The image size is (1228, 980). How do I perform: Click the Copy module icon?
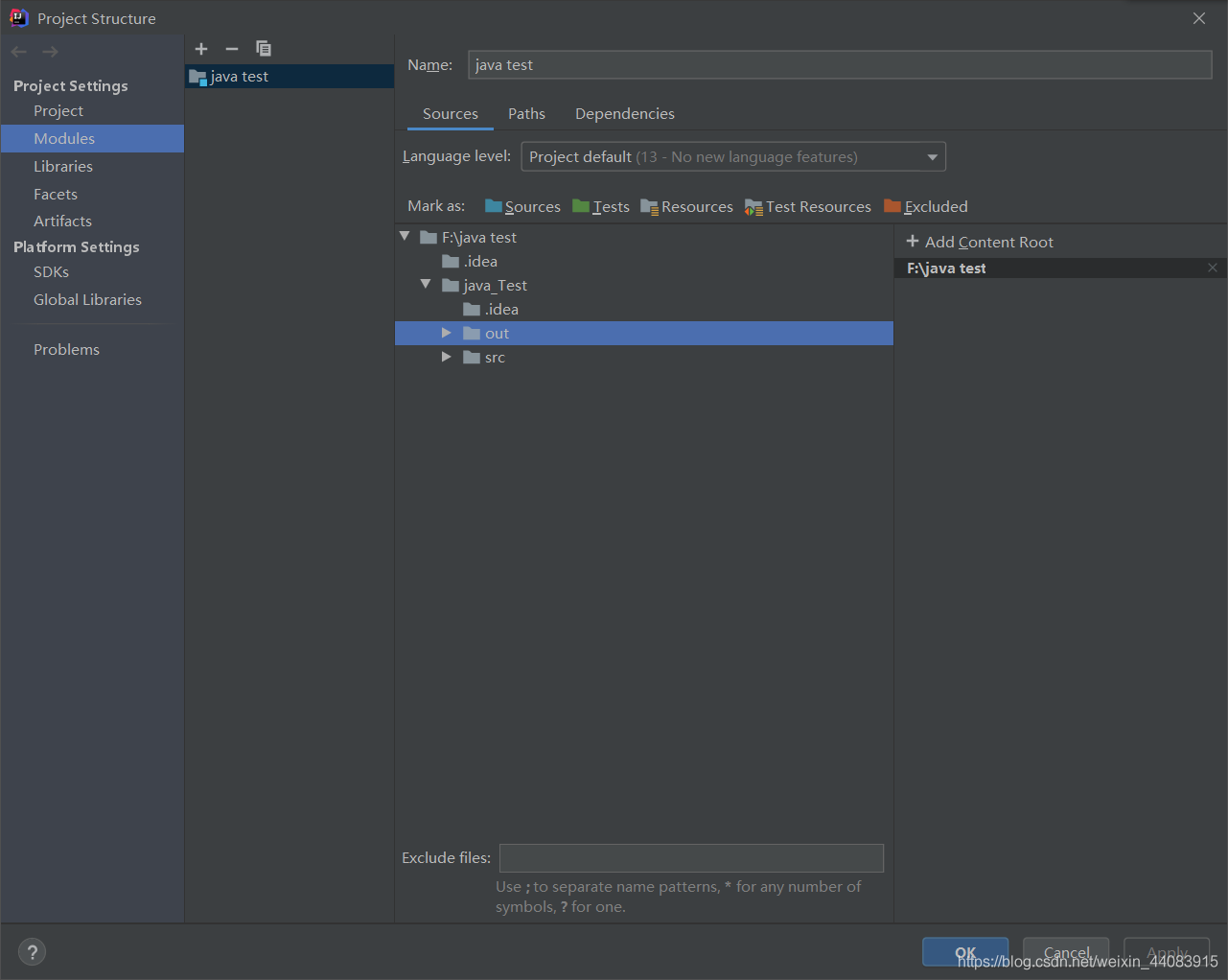[x=264, y=49]
